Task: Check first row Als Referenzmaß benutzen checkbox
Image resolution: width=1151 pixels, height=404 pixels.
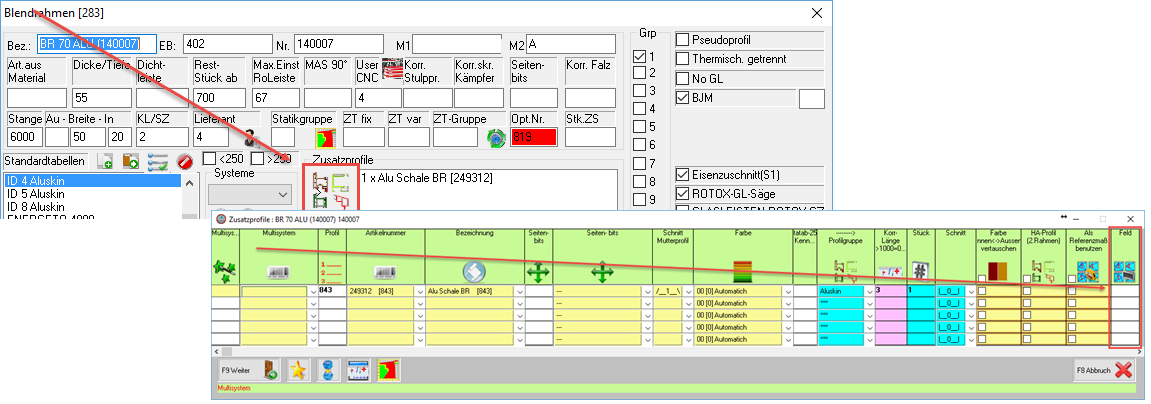Action: [x=1072, y=291]
